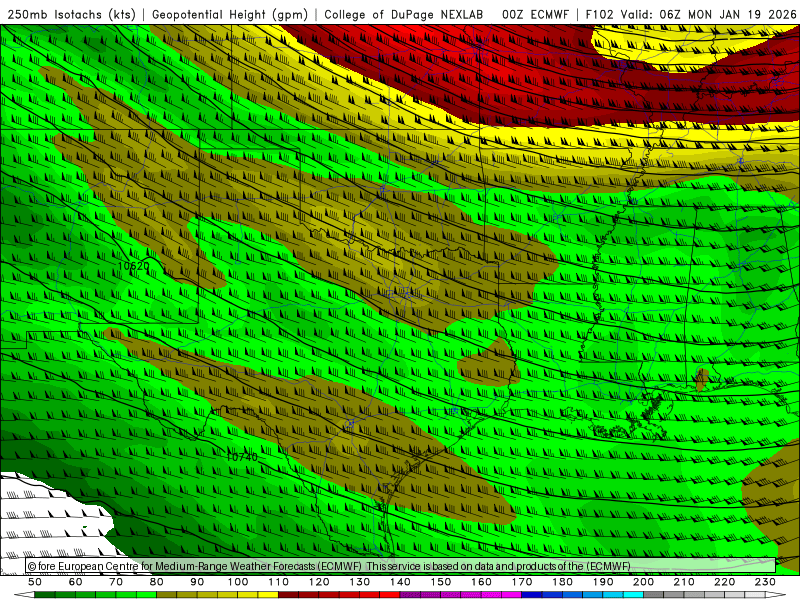This screenshot has width=800, height=600.
Task: Click the '190' colorbar value
Action: click(x=603, y=582)
